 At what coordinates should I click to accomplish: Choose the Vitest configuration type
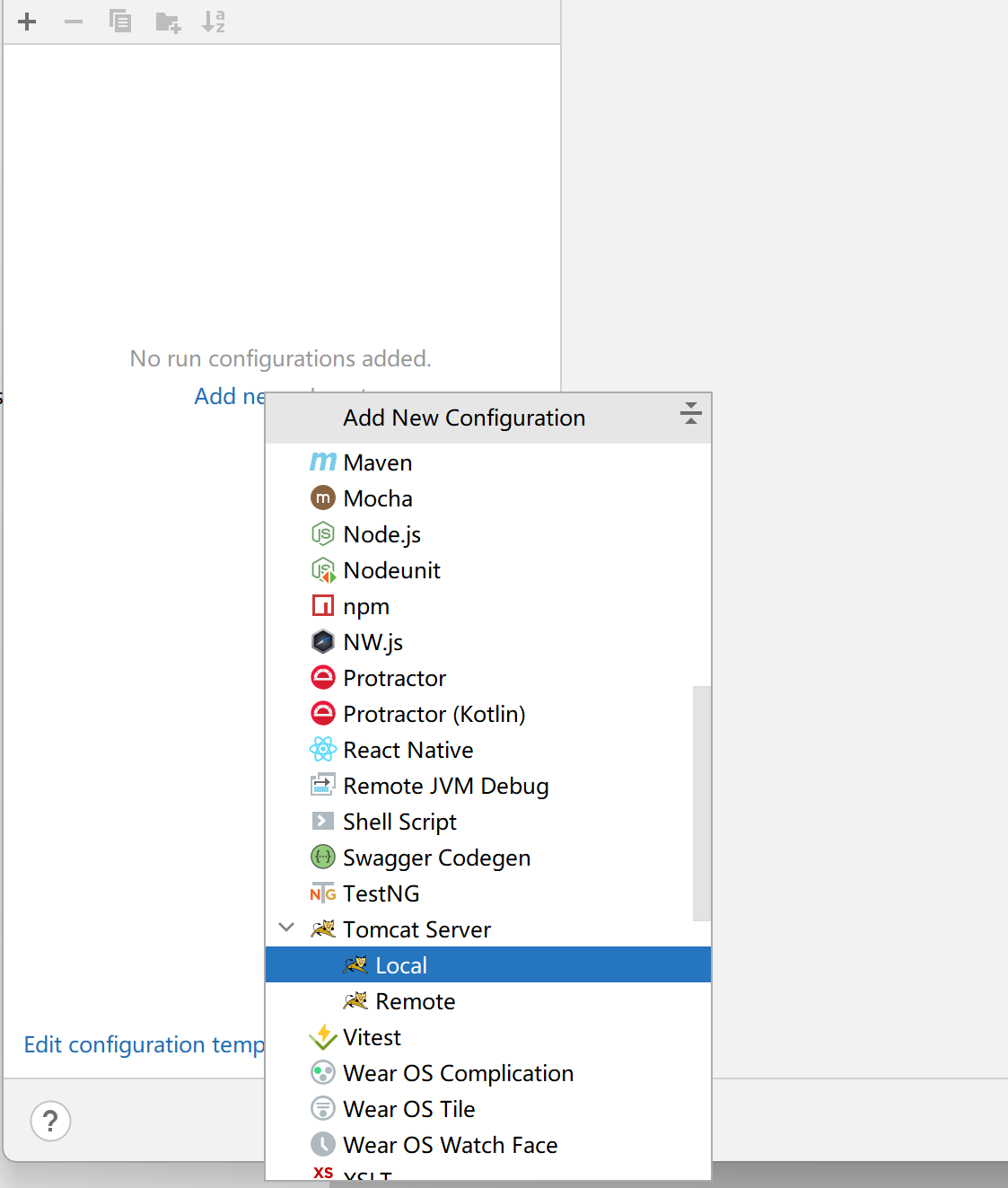pyautogui.click(x=372, y=1037)
